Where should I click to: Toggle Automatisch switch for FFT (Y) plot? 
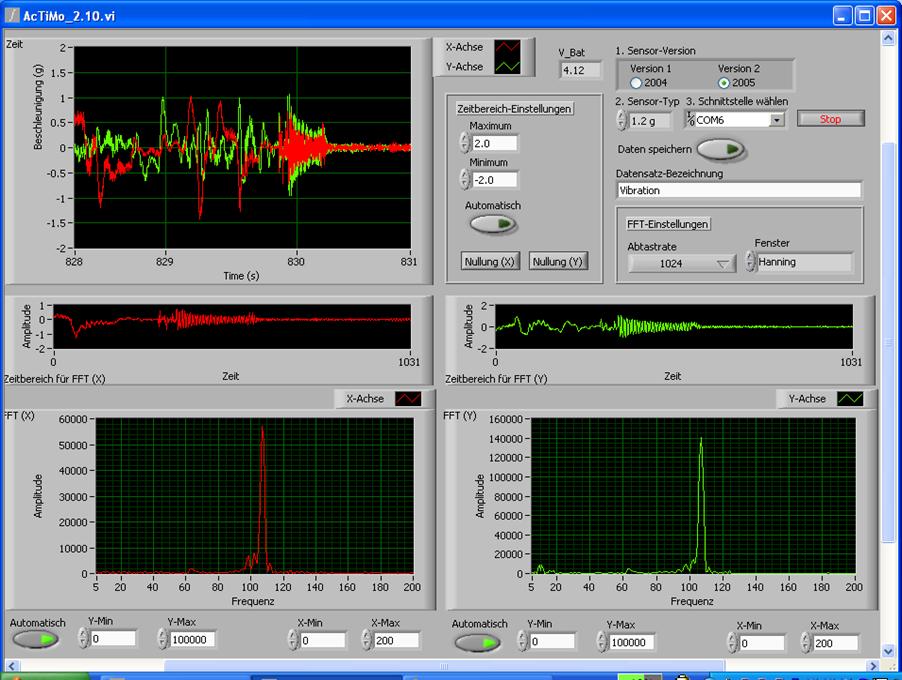coord(477,641)
